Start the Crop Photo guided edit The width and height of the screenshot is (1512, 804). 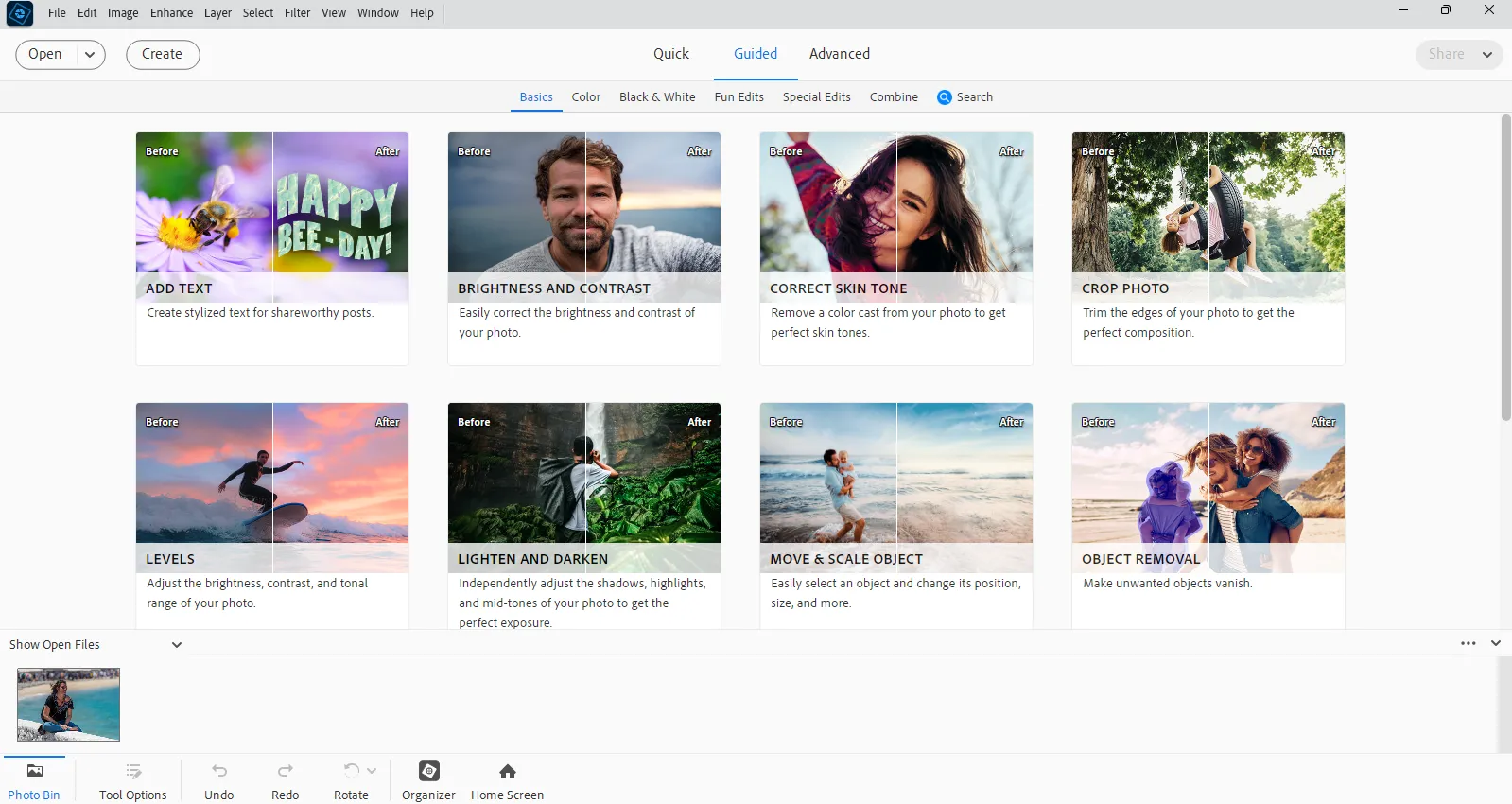[1208, 249]
